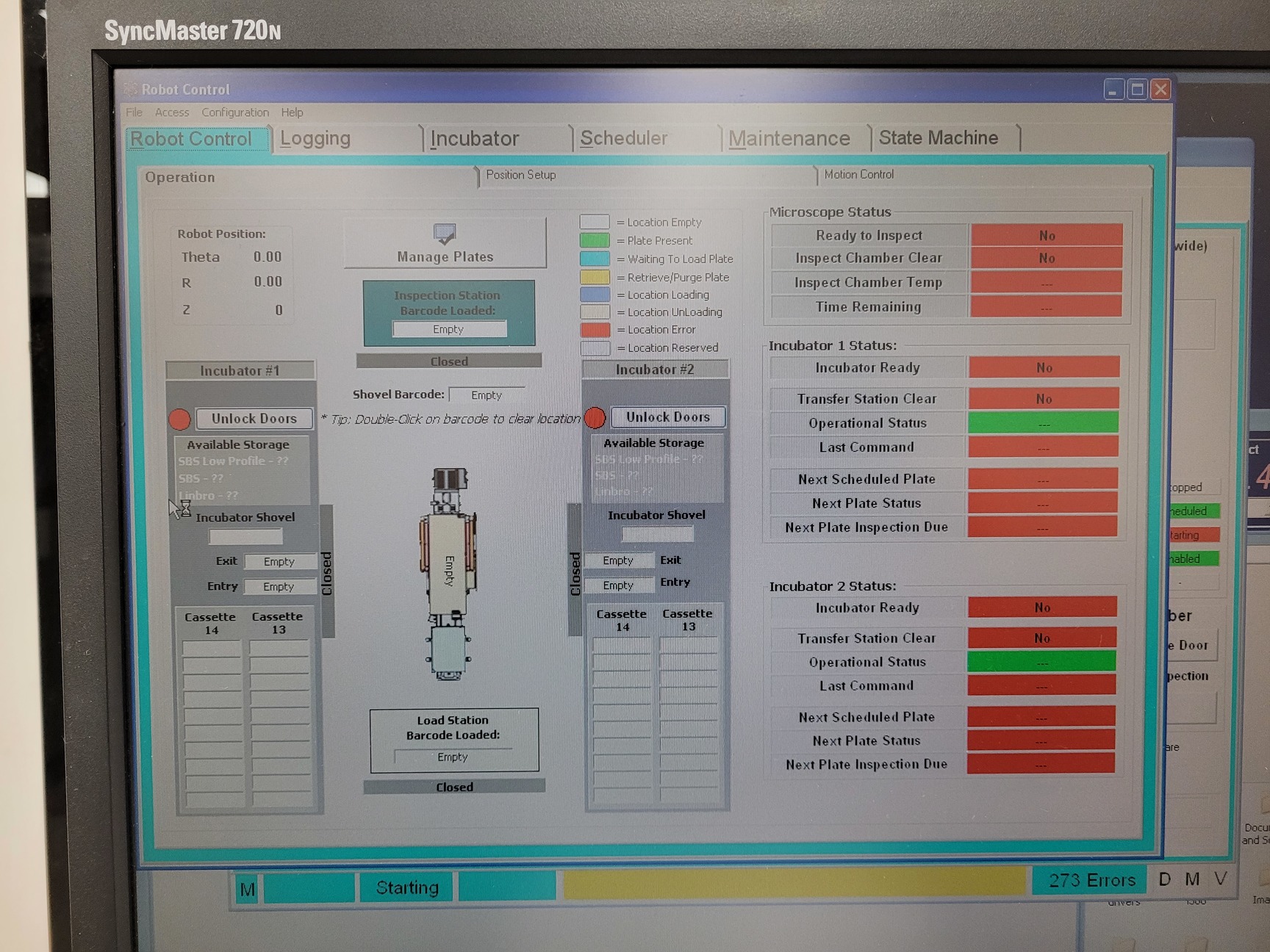This screenshot has width=1270, height=952.
Task: Click the 273 Errors indicator
Action: tap(1088, 879)
